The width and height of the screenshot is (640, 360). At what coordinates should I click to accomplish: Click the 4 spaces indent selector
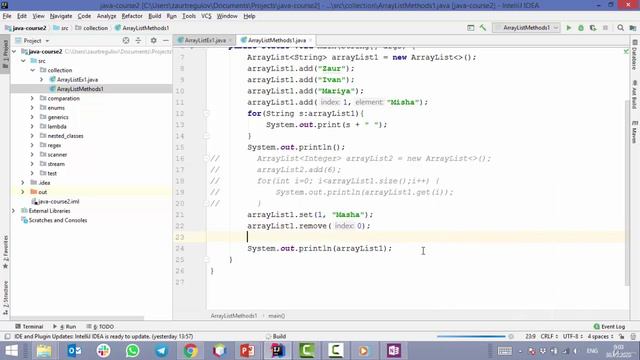(600, 336)
